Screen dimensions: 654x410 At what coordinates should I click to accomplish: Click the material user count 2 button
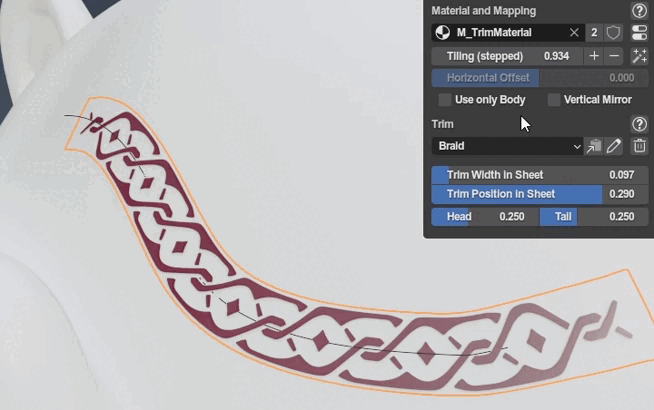(594, 33)
